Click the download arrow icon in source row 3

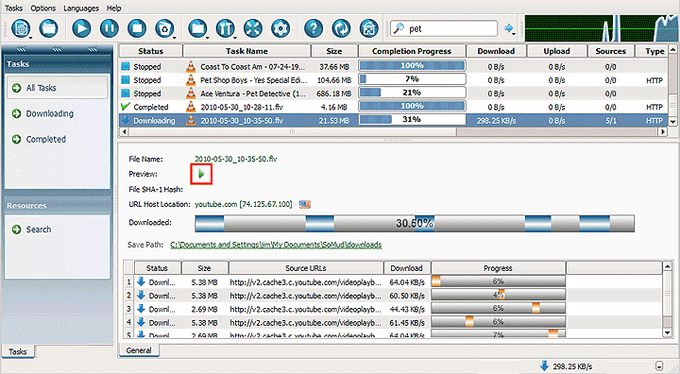(141, 308)
